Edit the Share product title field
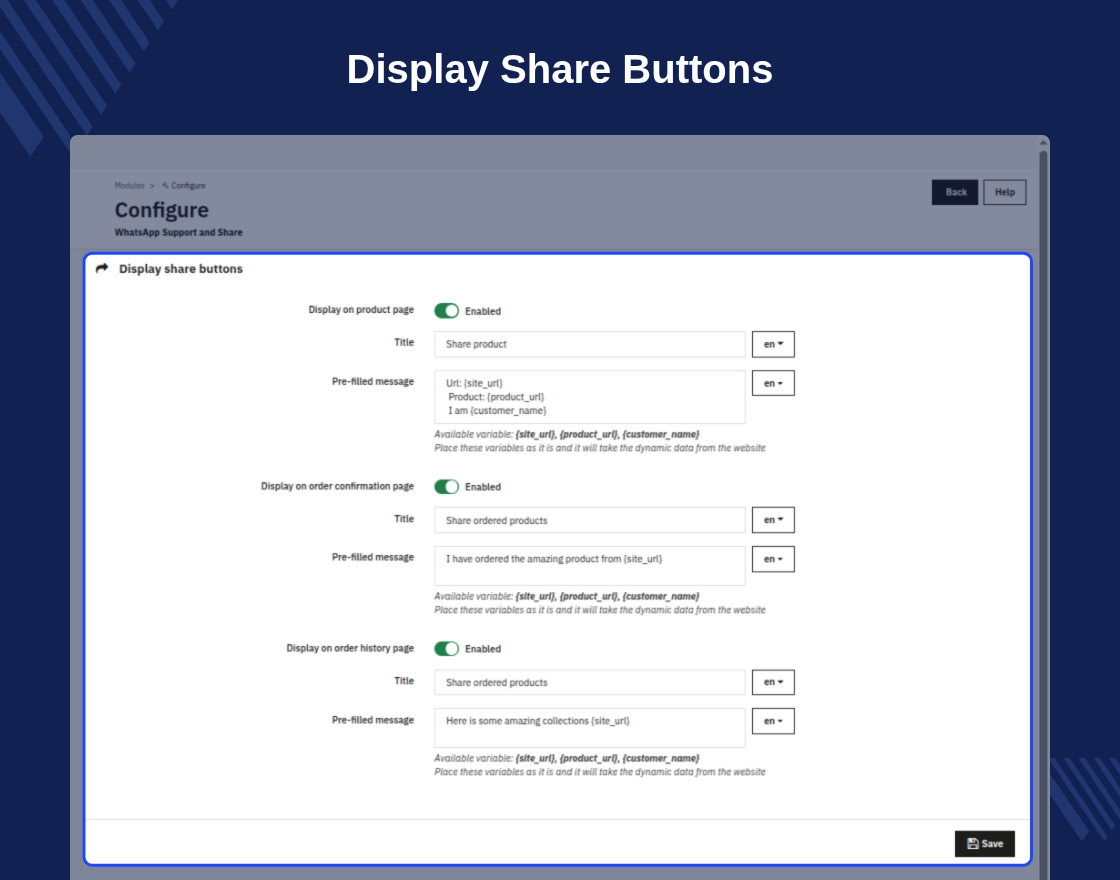Image resolution: width=1120 pixels, height=880 pixels. coord(589,344)
